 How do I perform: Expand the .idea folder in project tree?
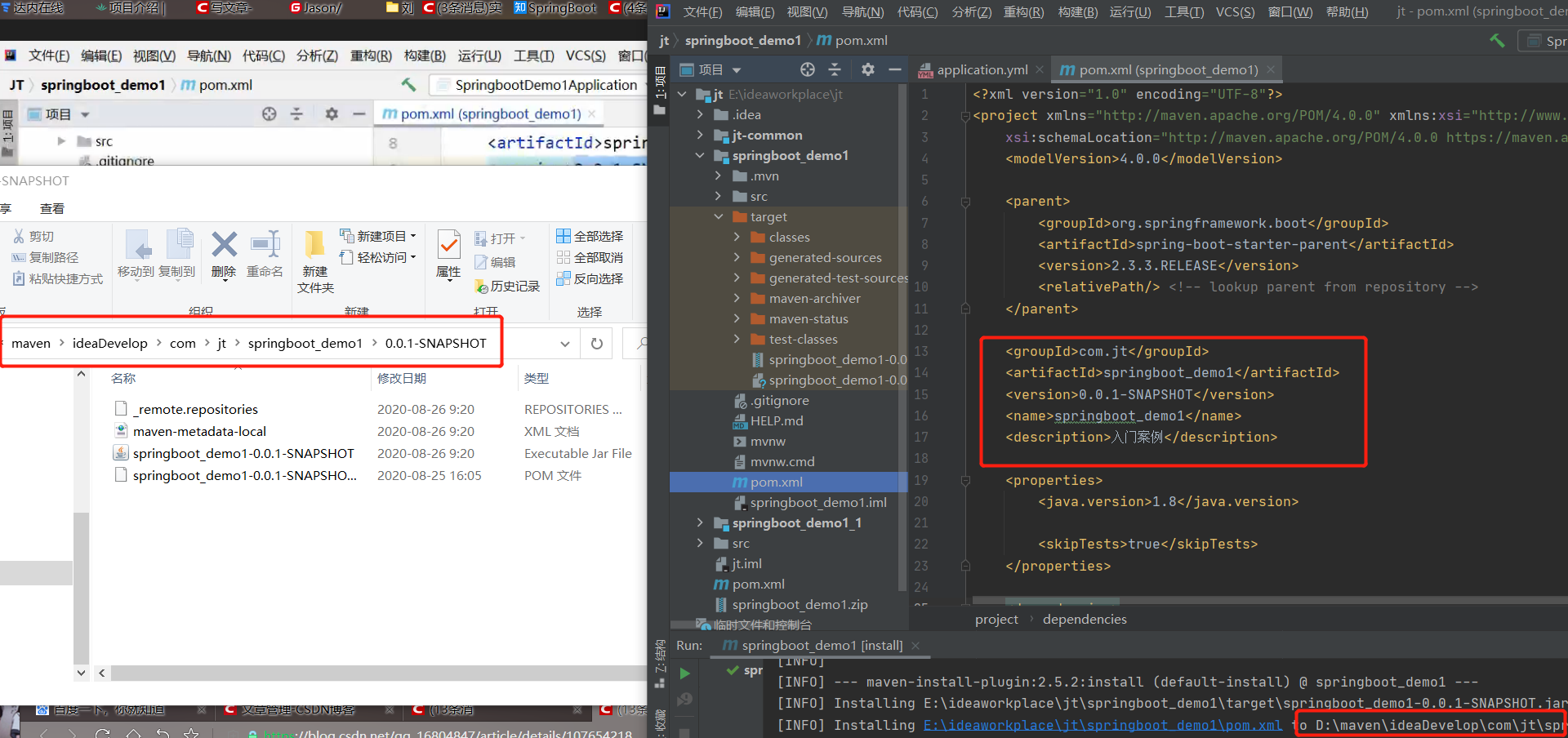[x=700, y=114]
